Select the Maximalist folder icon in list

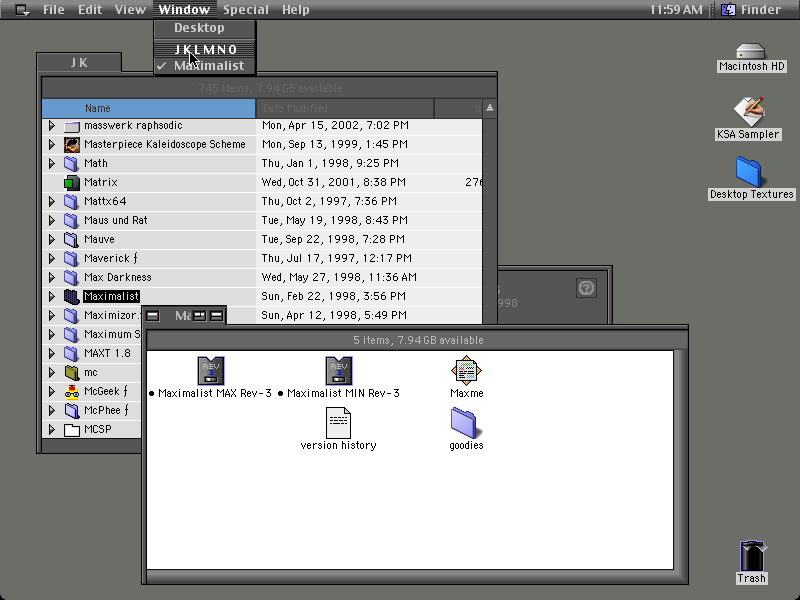[x=72, y=296]
